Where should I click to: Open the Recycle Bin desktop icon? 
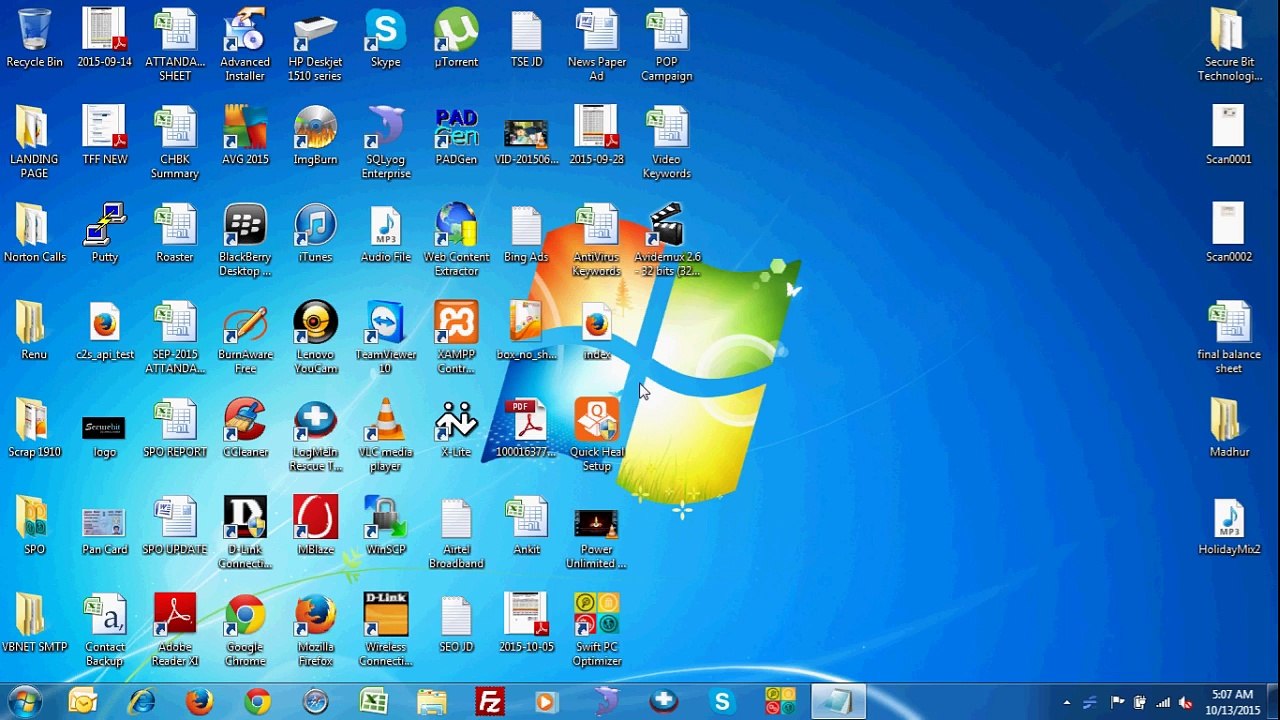point(34,38)
